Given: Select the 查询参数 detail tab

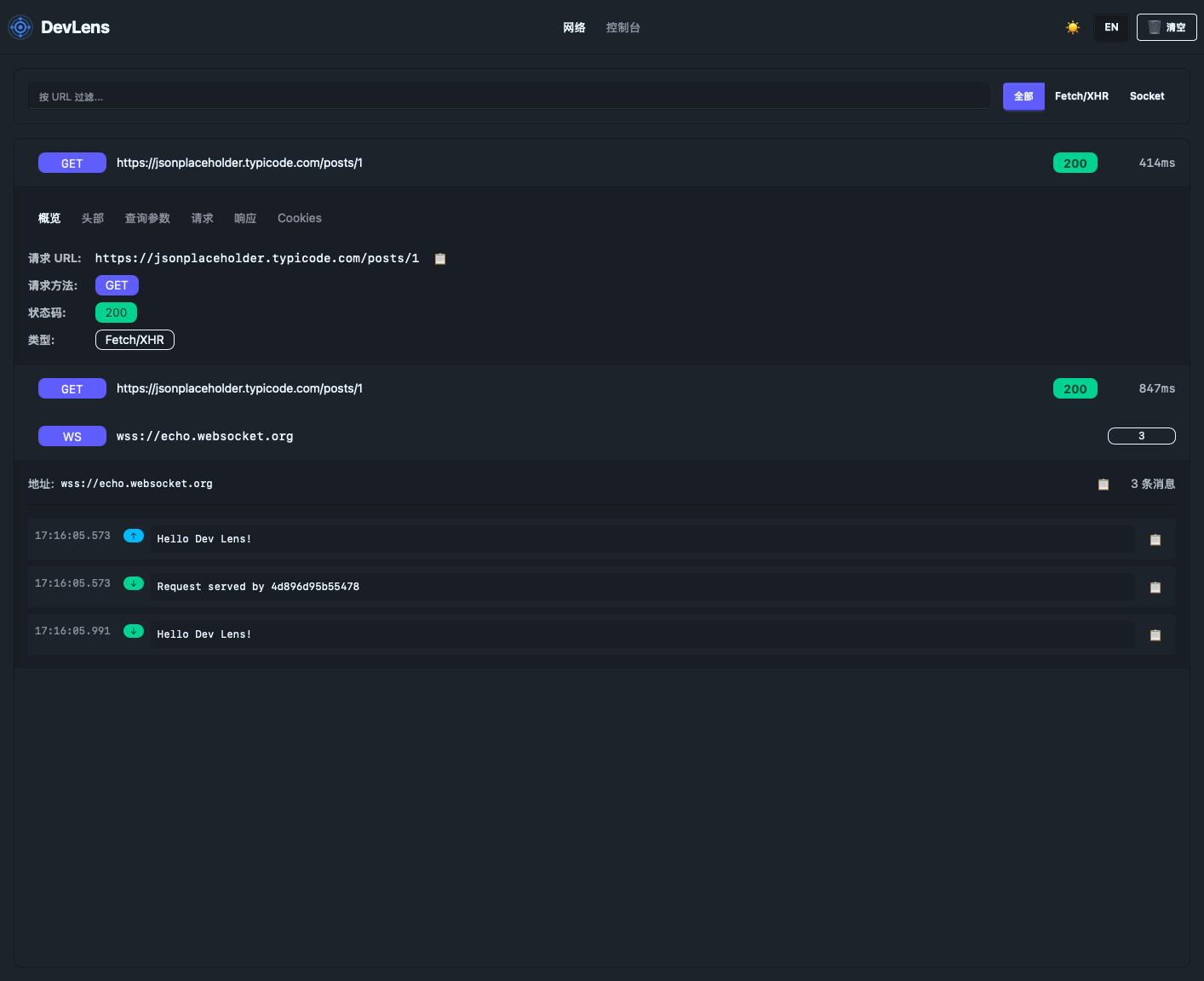Looking at the screenshot, I should tap(147, 218).
